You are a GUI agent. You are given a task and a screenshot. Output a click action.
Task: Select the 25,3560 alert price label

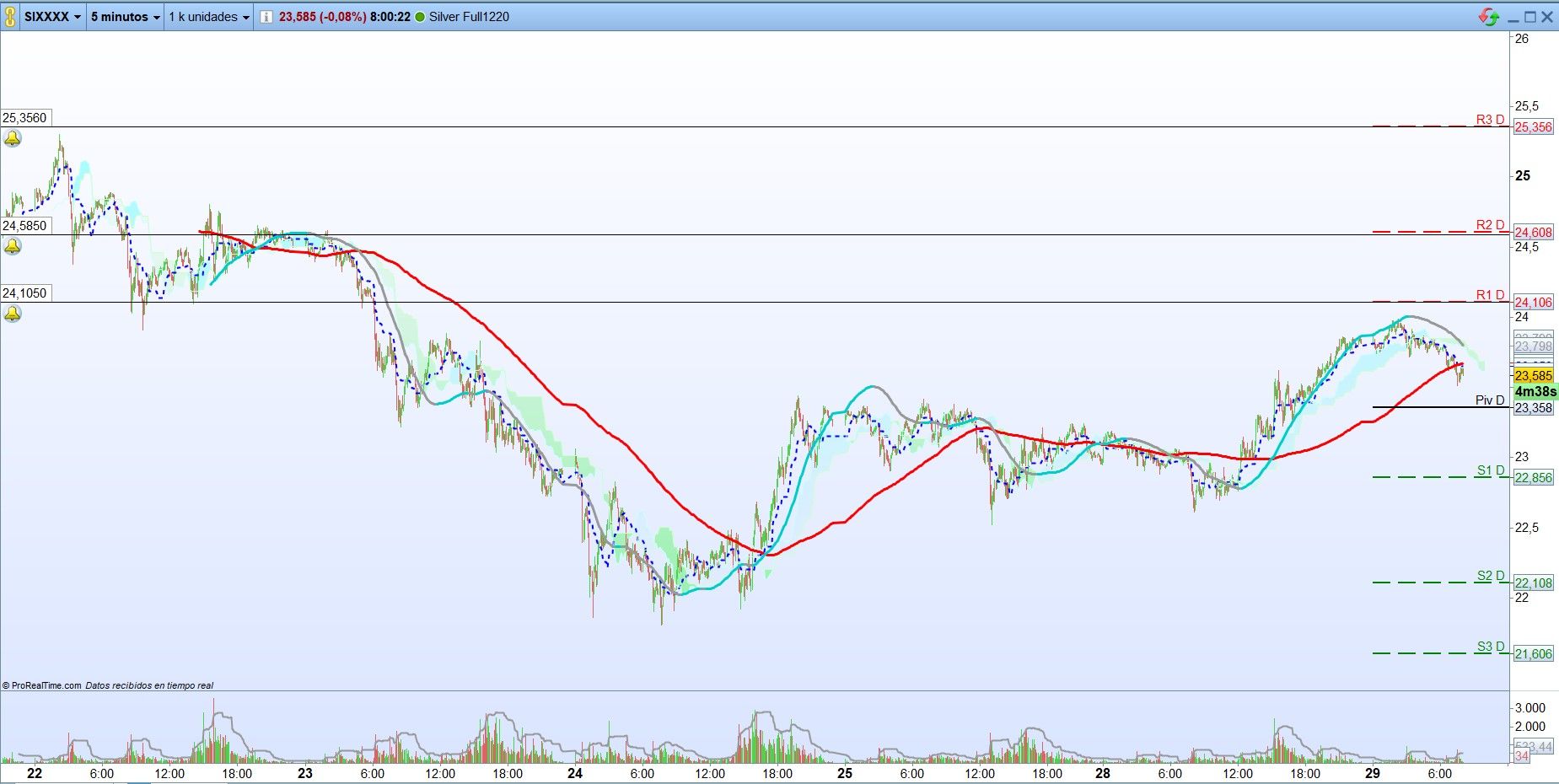(25, 118)
